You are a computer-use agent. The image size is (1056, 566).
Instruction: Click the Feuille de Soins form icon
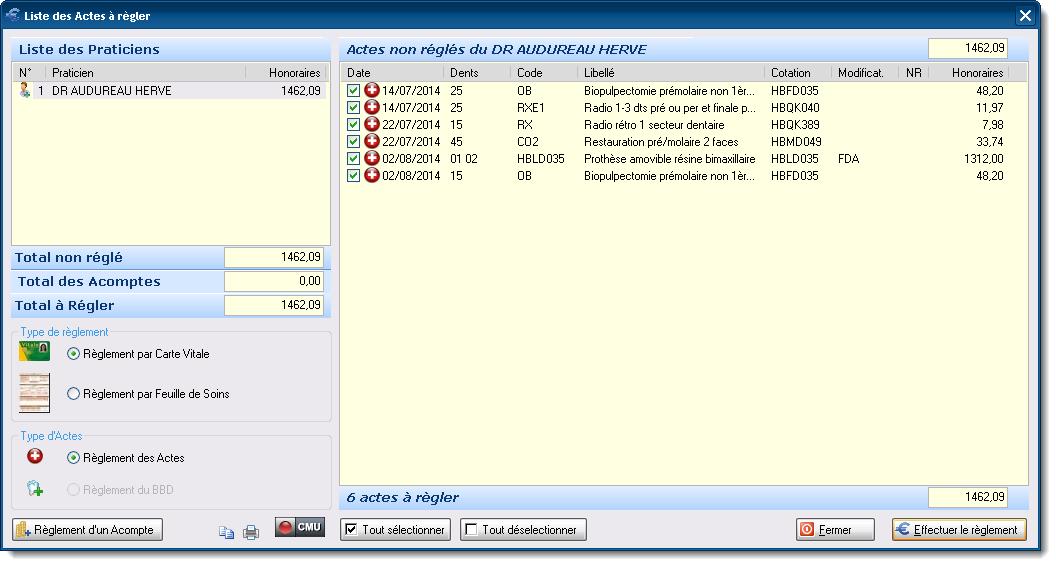(x=35, y=393)
